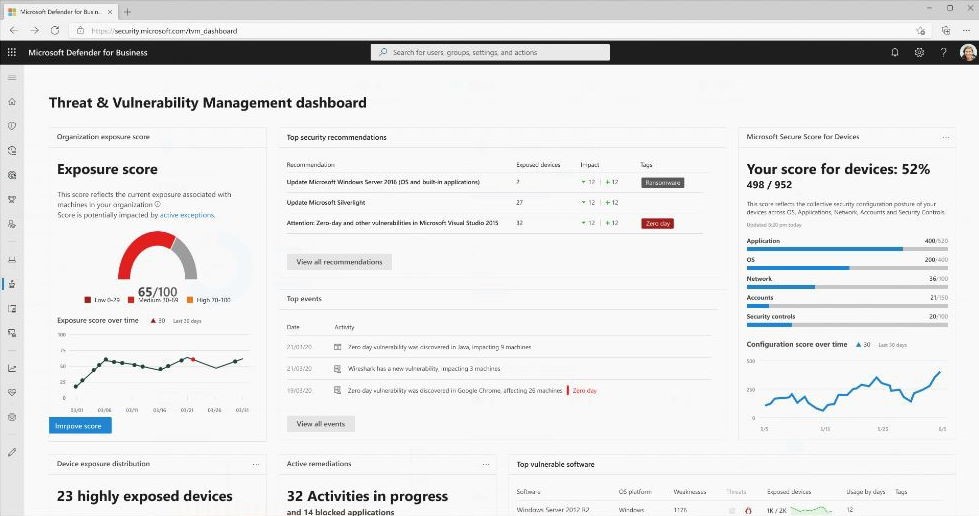This screenshot has width=979, height=516.
Task: Expand the hamburger navigation menu
Action: coord(12,77)
